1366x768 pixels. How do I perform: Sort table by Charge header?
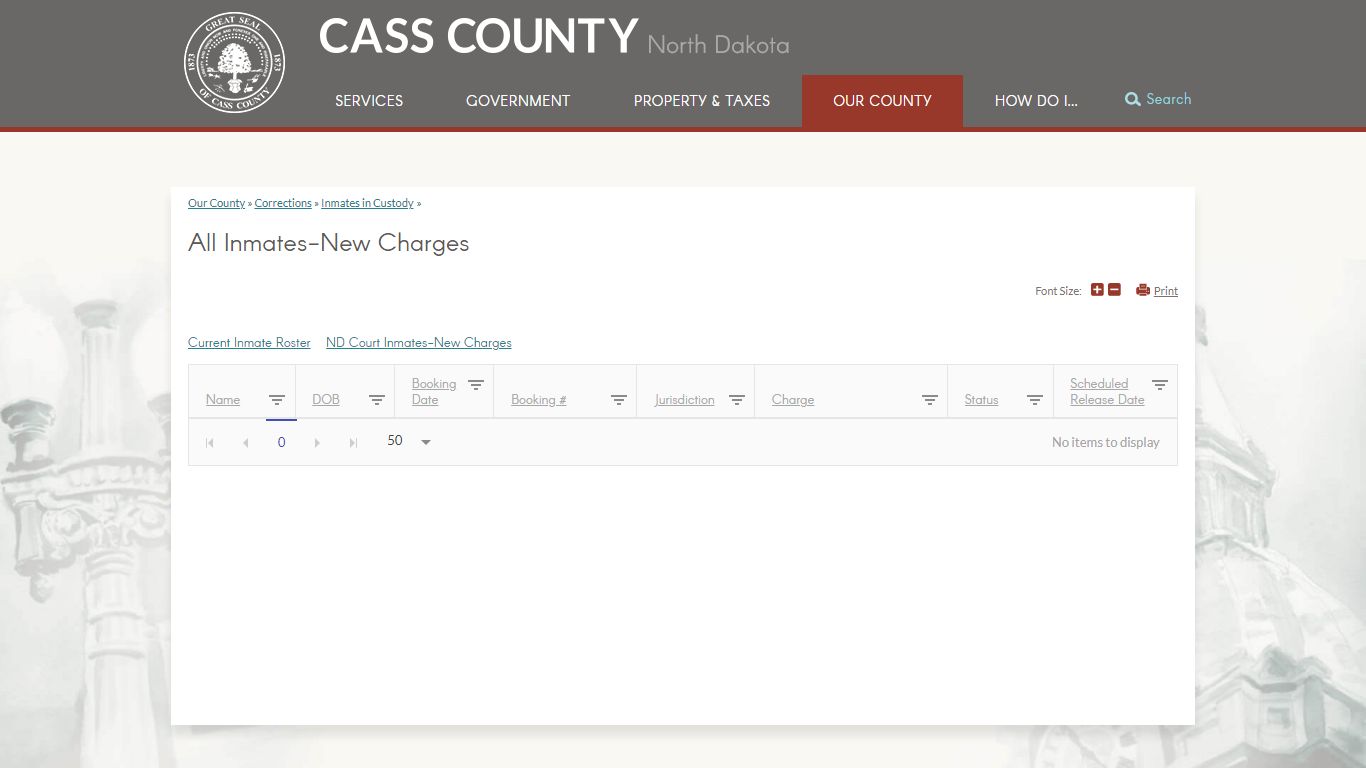793,400
